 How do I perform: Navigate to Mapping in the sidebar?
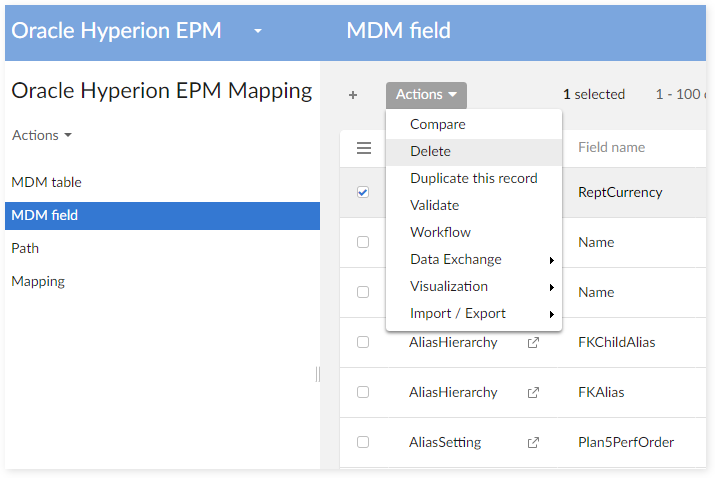38,281
